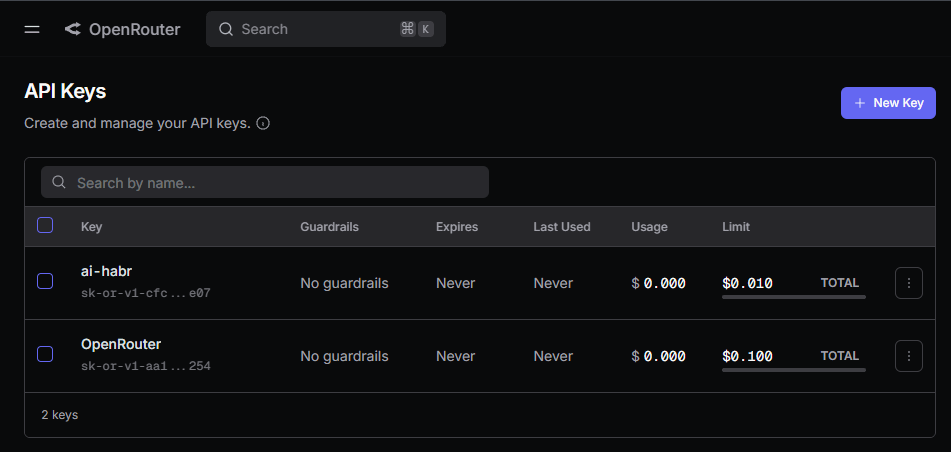951x452 pixels.
Task: Click the magnifier icon in Search by name field
Action: pos(59,182)
